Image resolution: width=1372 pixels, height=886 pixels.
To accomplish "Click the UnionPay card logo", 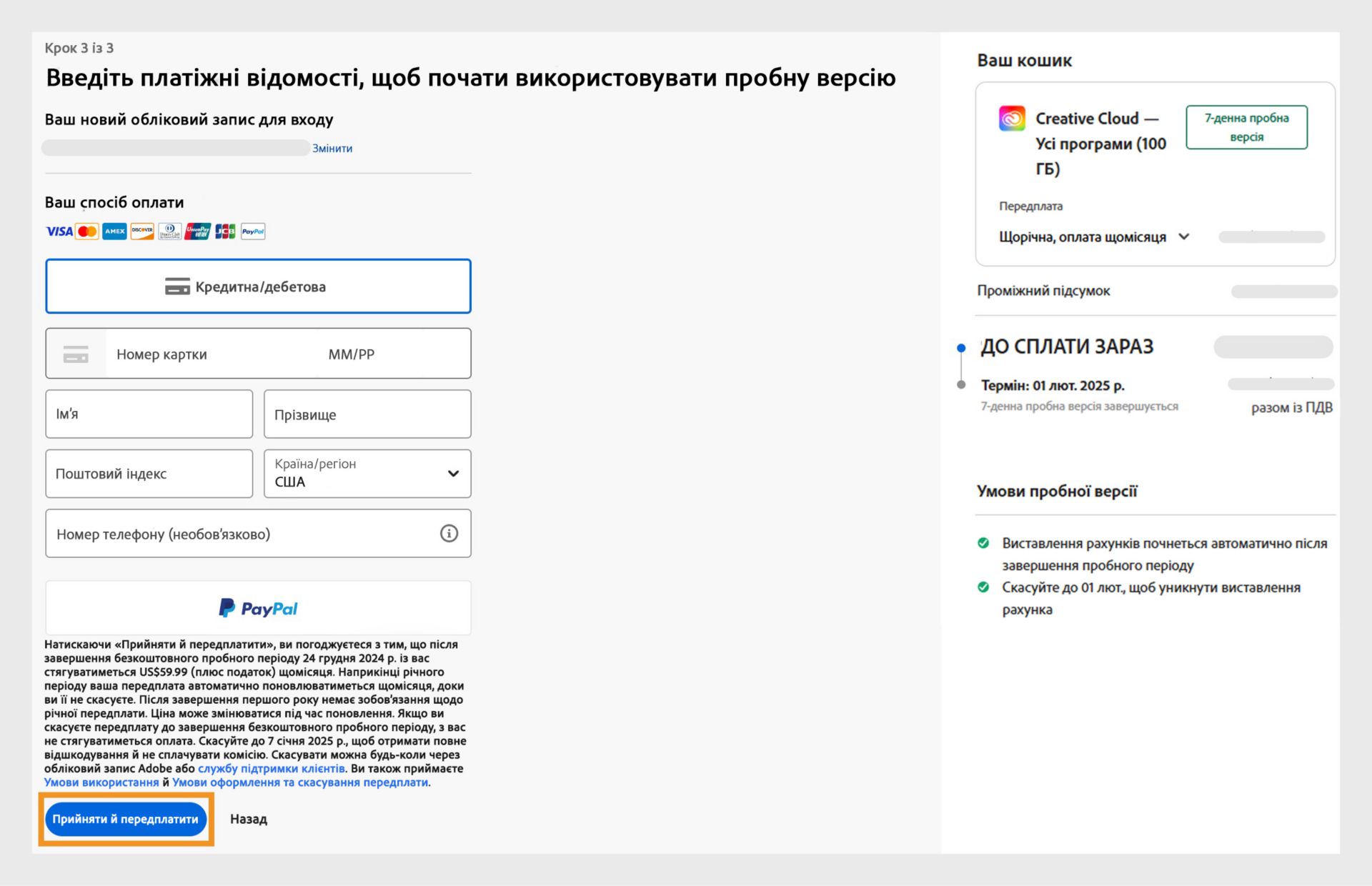I will 197,232.
